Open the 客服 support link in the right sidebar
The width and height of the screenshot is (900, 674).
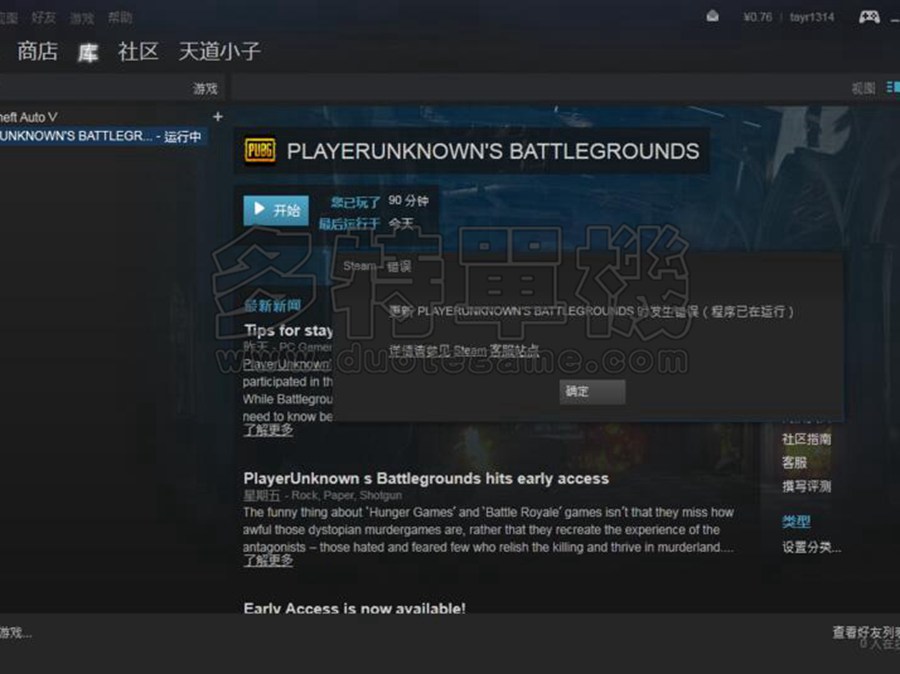794,463
